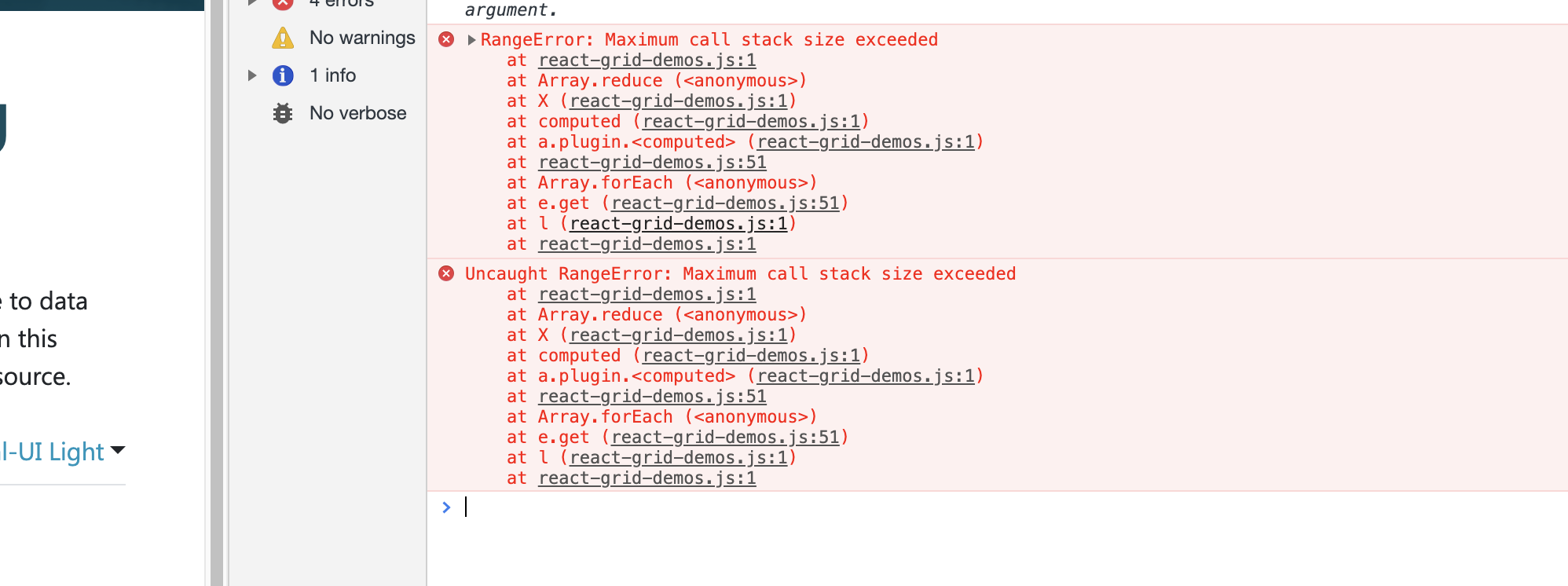The width and height of the screenshot is (1568, 586).
Task: Click the blue info icon next to "1 info"
Action: click(x=282, y=75)
